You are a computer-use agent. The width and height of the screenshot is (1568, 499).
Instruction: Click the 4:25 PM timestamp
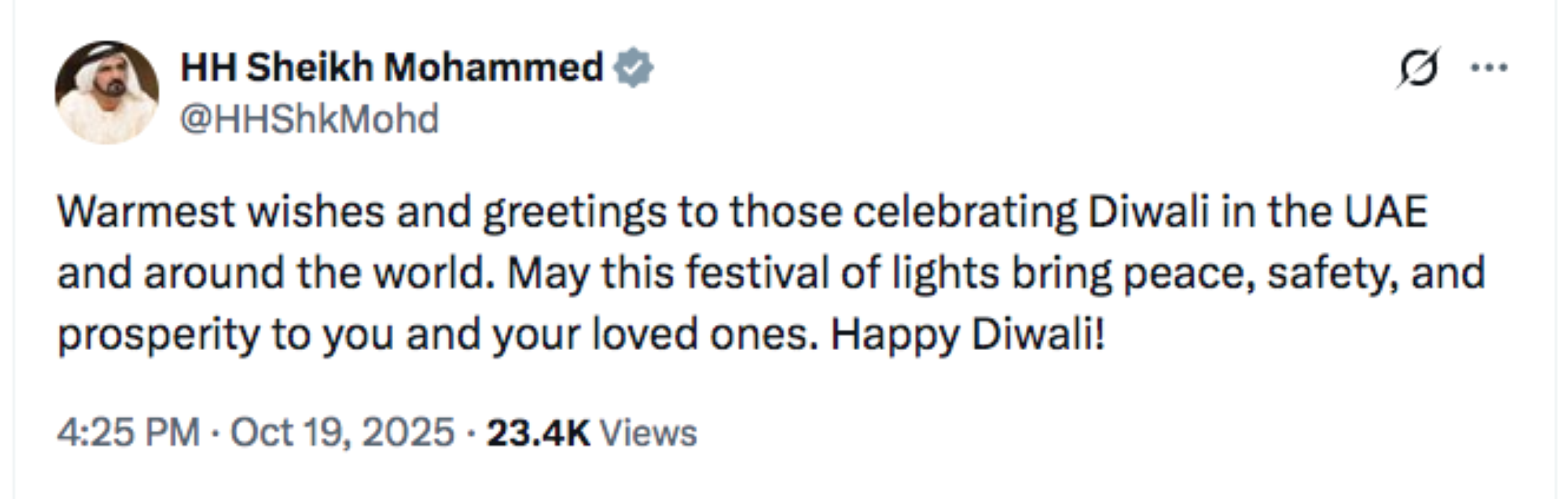[x=128, y=433]
